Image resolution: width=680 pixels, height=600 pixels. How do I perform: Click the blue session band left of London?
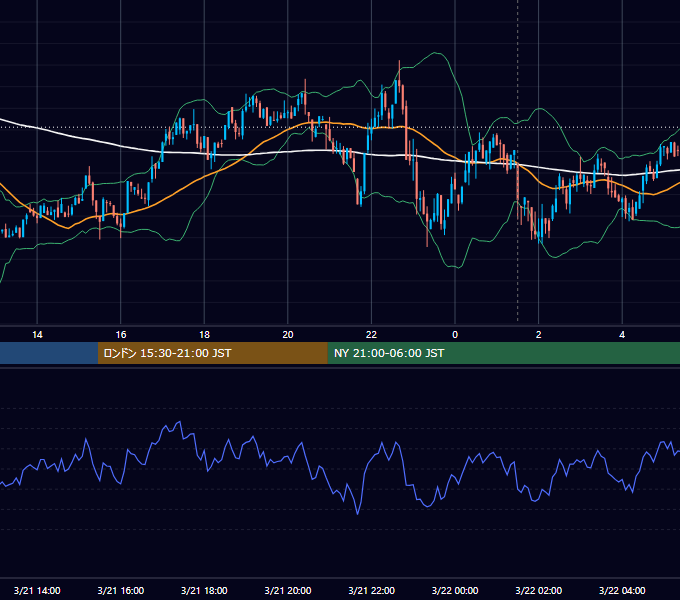(x=49, y=353)
